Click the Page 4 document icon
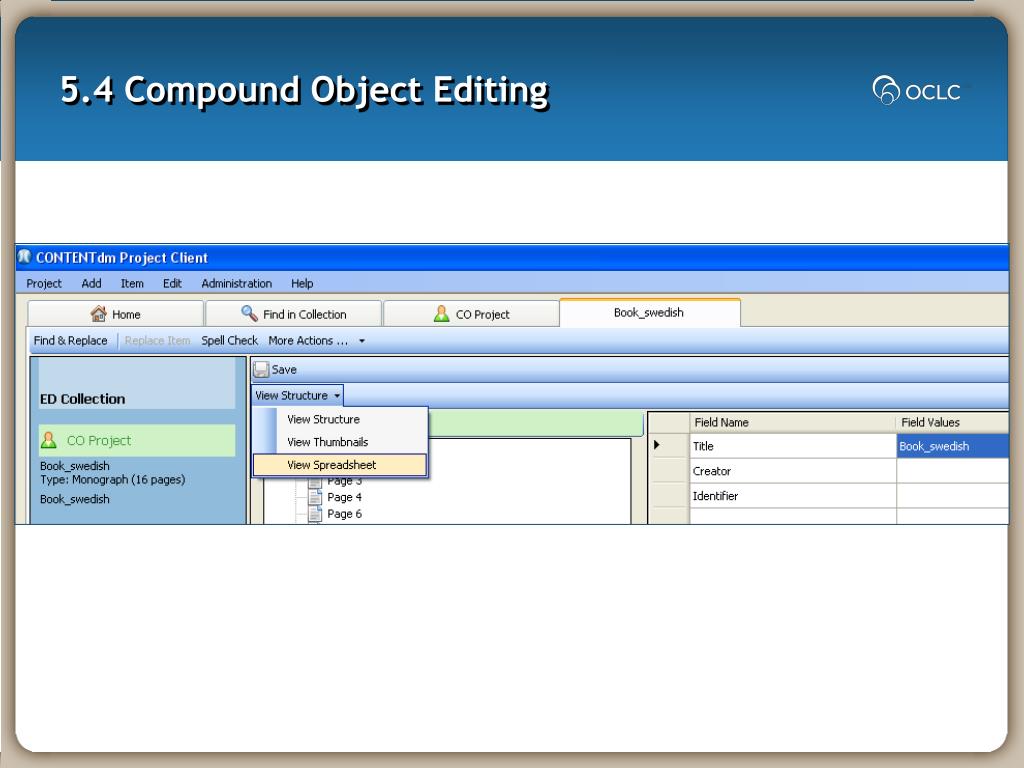 tap(315, 498)
